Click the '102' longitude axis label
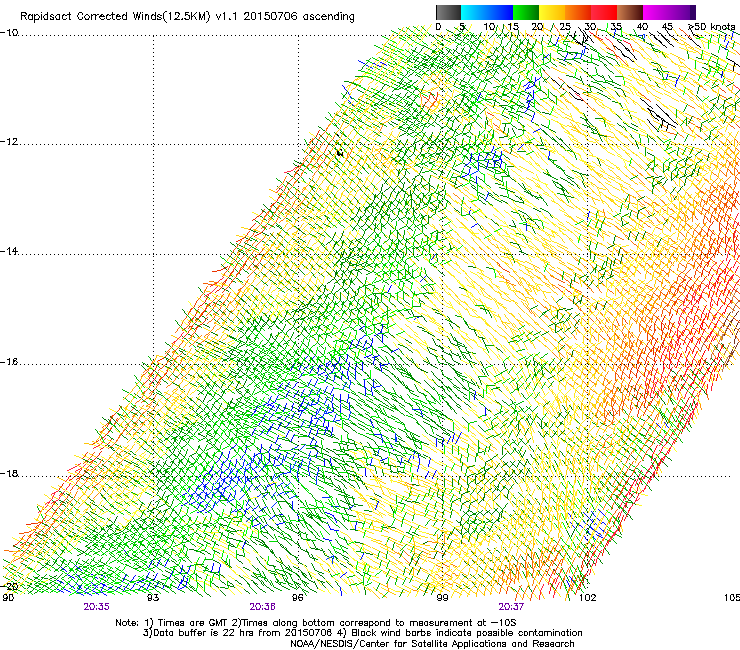 pos(588,598)
